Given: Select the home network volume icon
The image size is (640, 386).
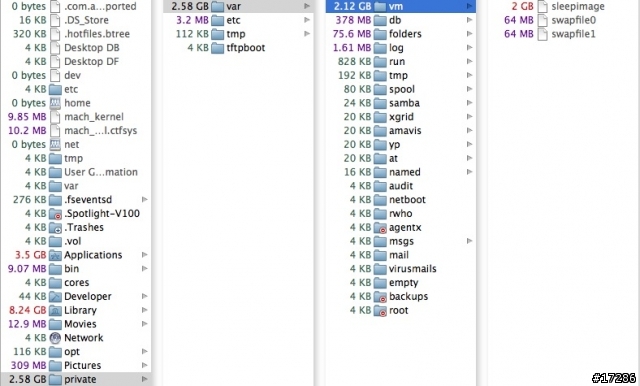Looking at the screenshot, I should [x=55, y=103].
